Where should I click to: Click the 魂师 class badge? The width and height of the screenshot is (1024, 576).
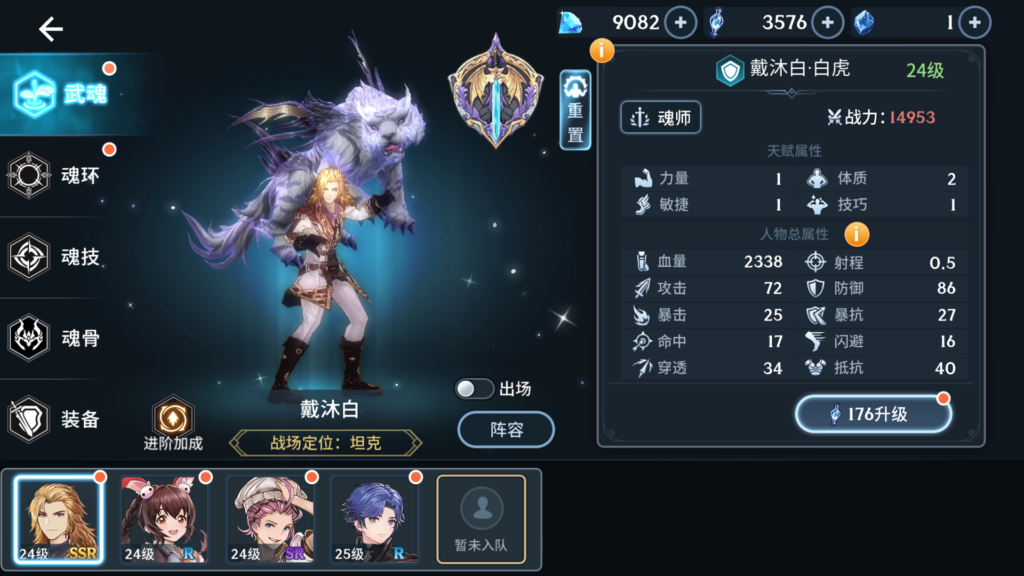(x=660, y=118)
